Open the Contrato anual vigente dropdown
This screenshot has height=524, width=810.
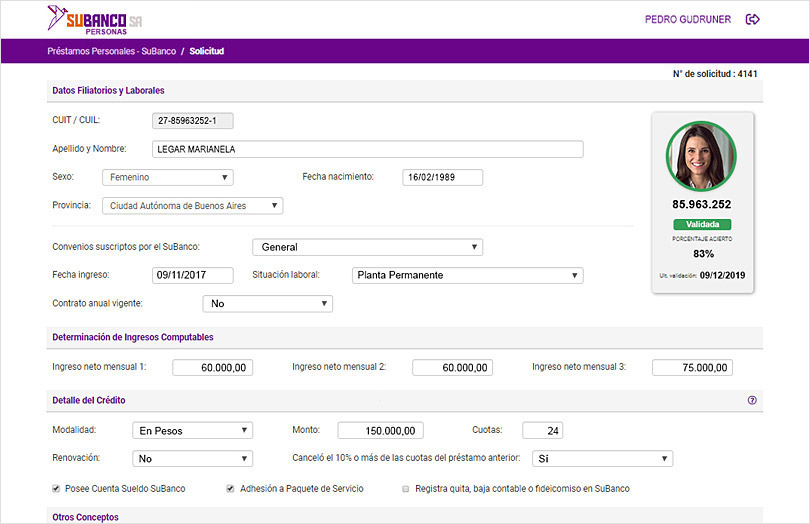tap(268, 304)
